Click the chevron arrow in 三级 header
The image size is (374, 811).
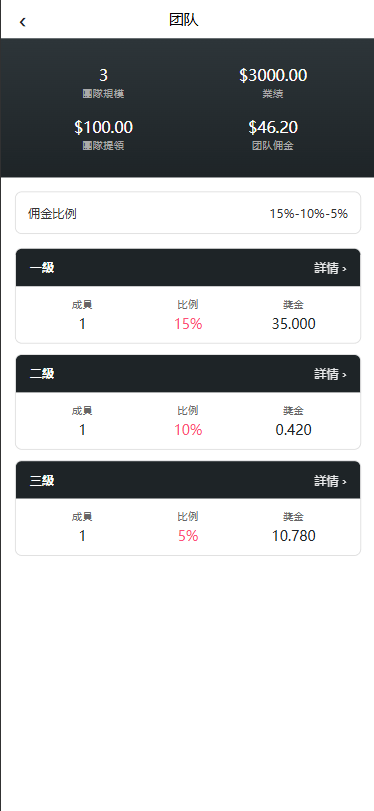[345, 482]
